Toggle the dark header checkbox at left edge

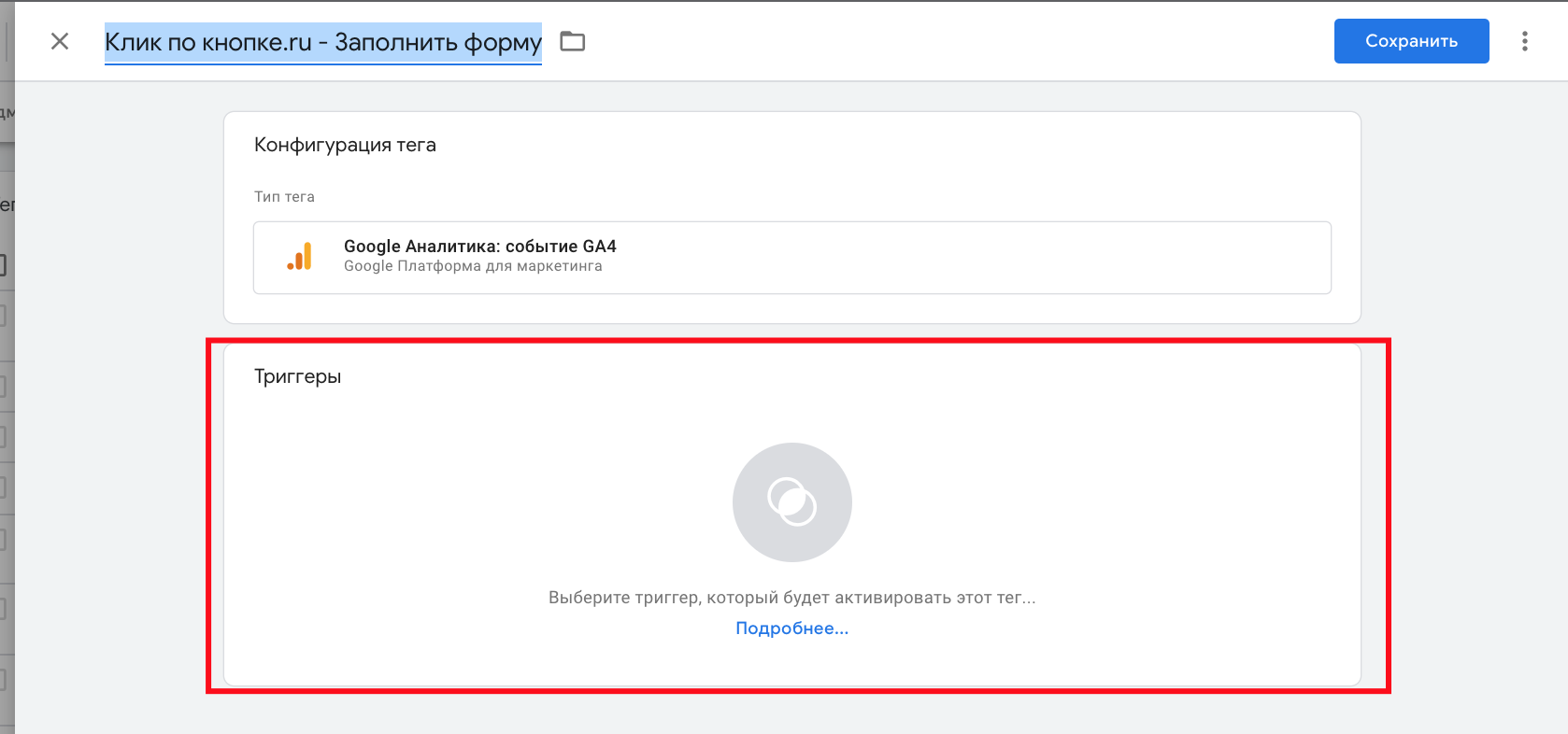click(x=3, y=265)
